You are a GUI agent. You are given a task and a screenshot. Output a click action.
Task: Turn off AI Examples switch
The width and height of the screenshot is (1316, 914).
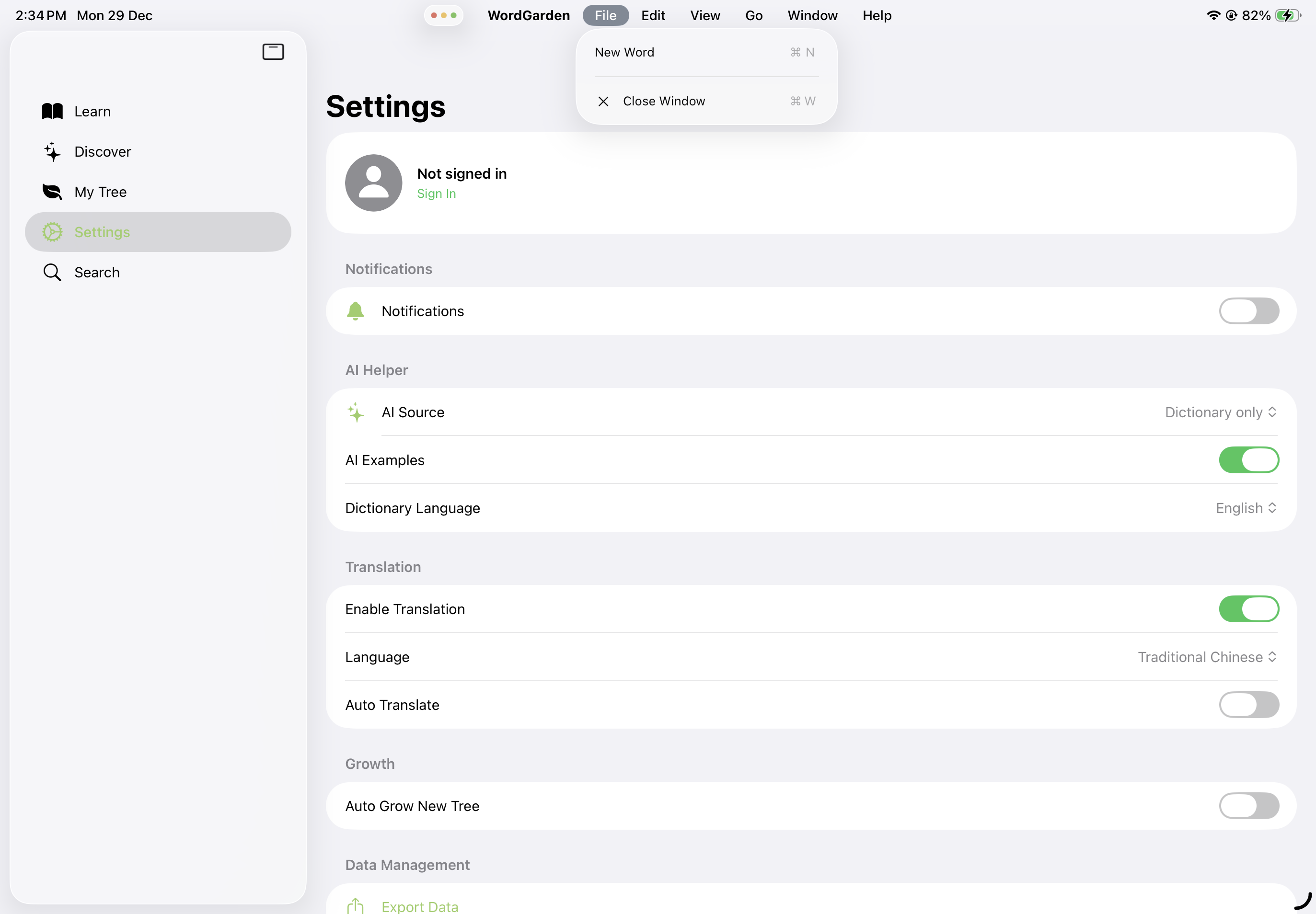[x=1248, y=460]
